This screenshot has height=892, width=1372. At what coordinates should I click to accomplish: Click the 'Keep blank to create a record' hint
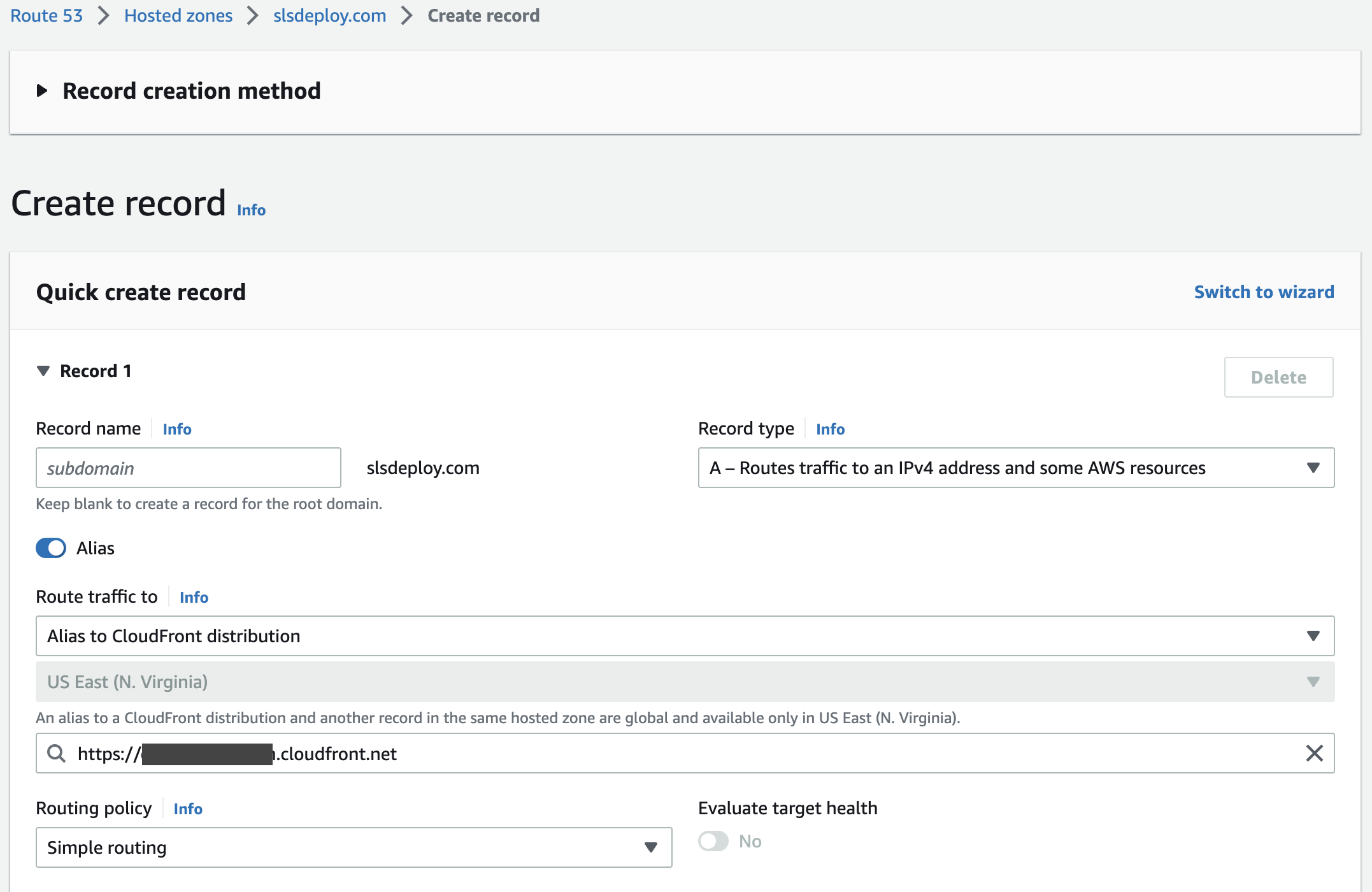pos(209,503)
